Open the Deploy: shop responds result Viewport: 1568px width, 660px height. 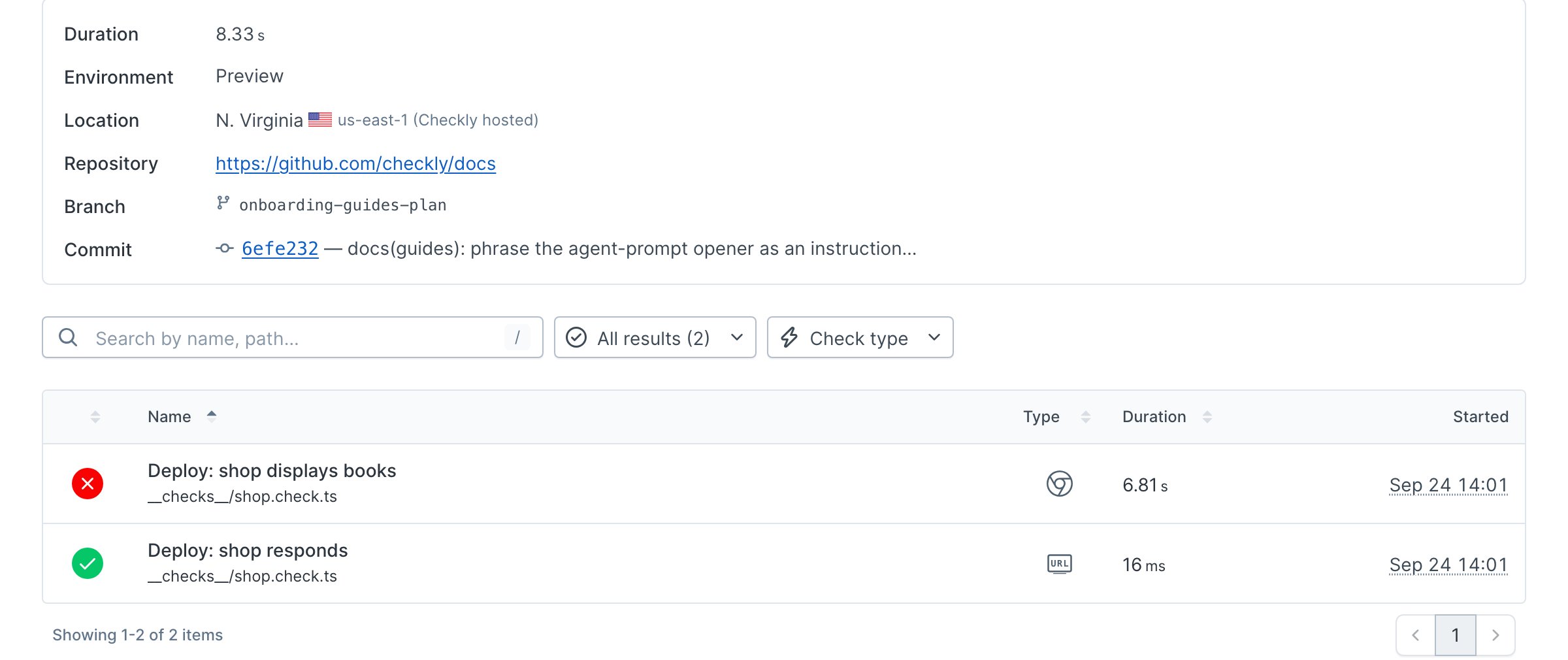point(248,550)
